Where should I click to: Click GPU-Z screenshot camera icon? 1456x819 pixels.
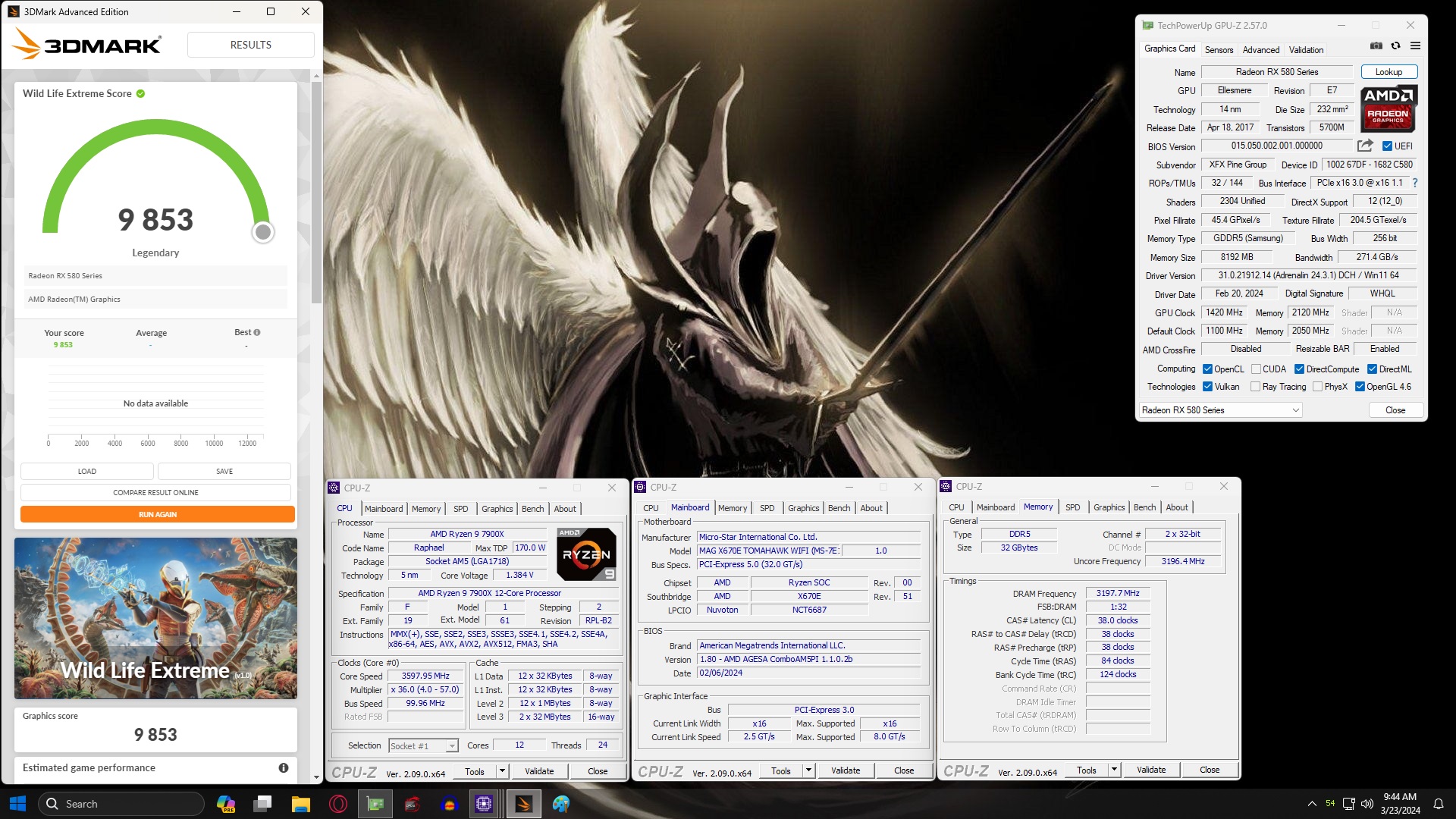[1376, 46]
